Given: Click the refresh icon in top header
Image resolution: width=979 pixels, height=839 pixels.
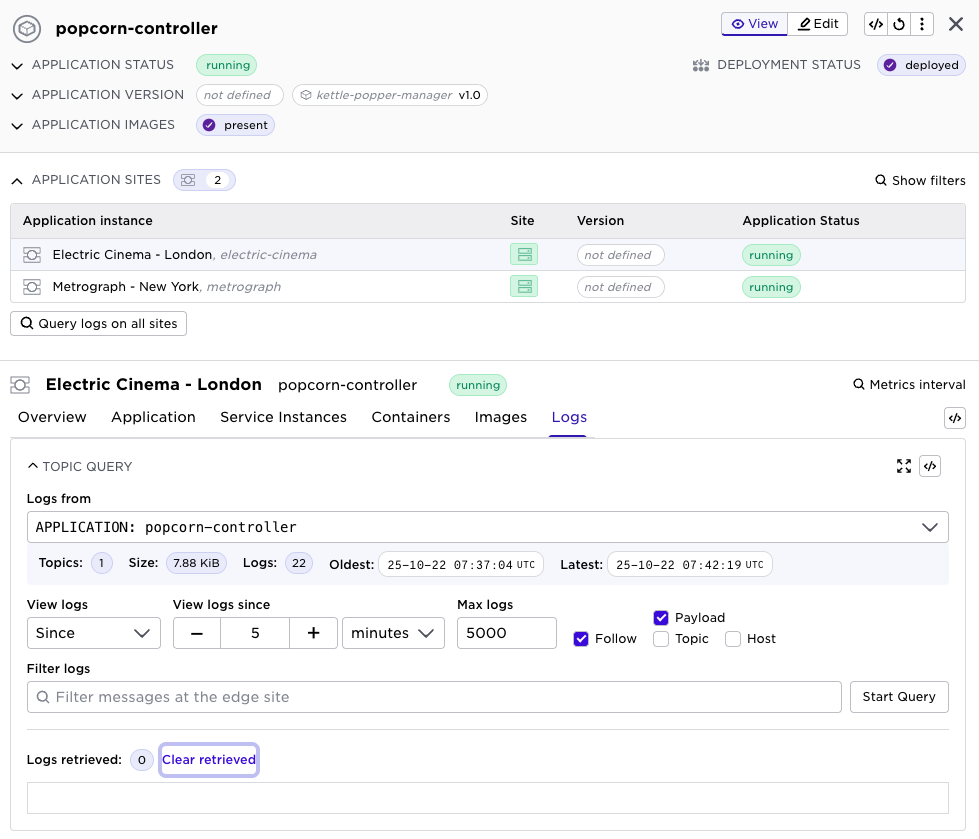Looking at the screenshot, I should click(x=899, y=25).
